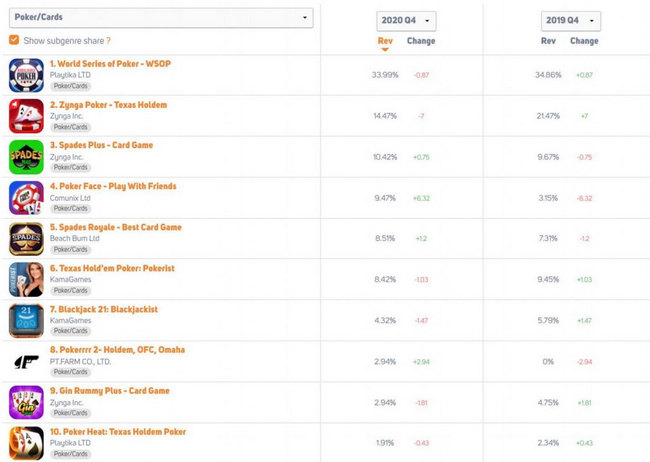Click the Gin Rummy Plus app icon

point(26,402)
